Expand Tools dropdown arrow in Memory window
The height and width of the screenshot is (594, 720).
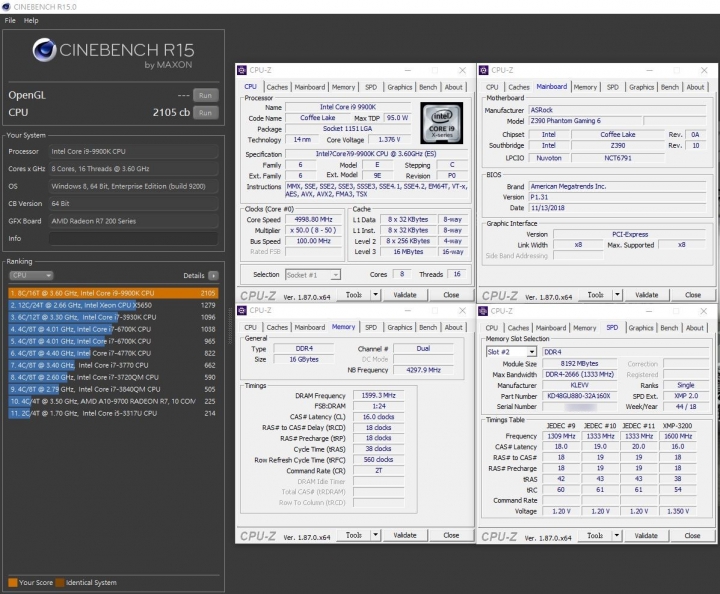(x=376, y=535)
